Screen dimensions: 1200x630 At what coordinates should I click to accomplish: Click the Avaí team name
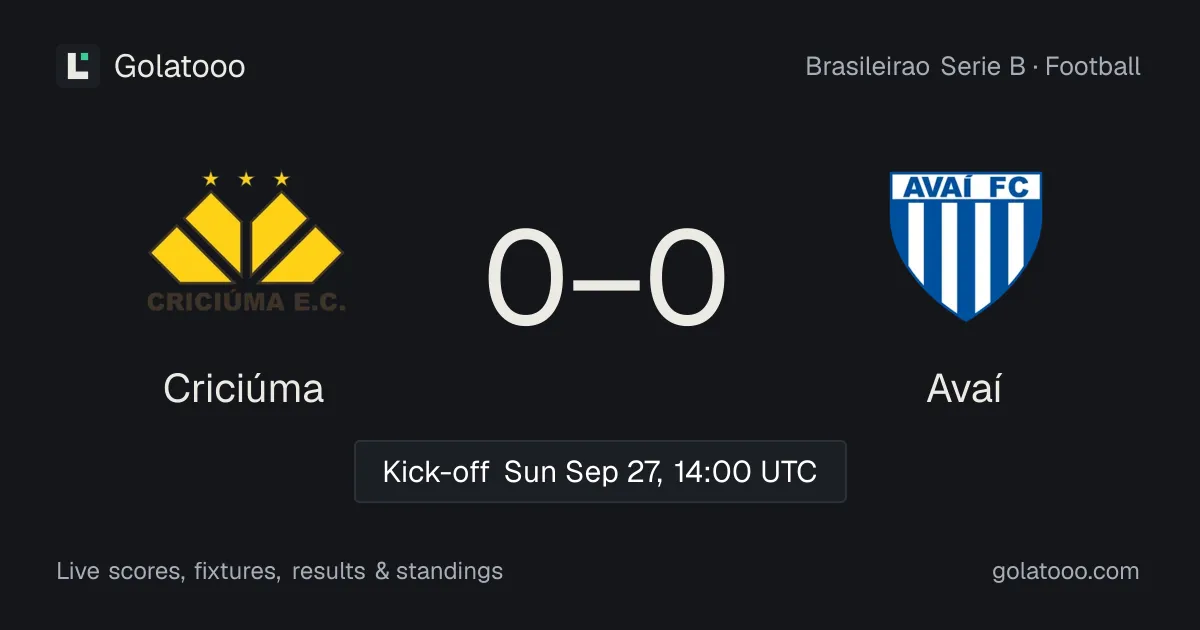pos(964,388)
